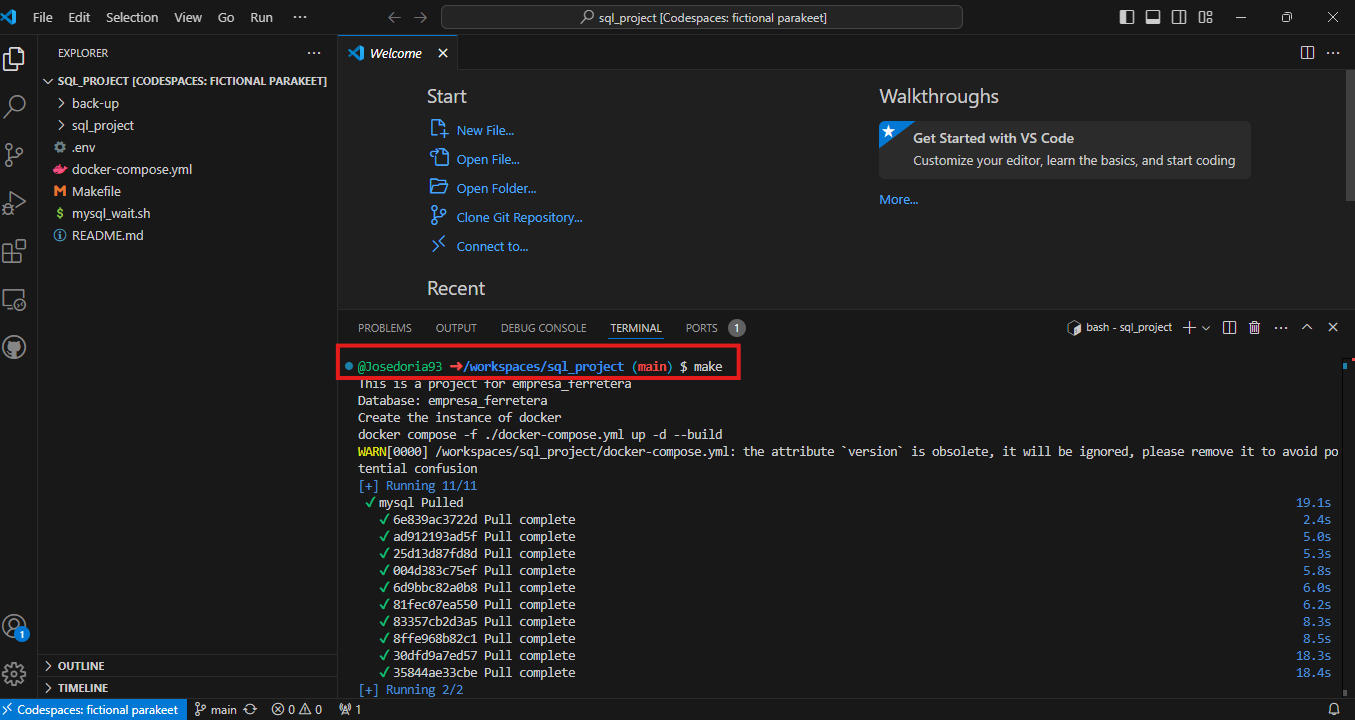
Task: Open the Source Control view
Action: click(14, 154)
